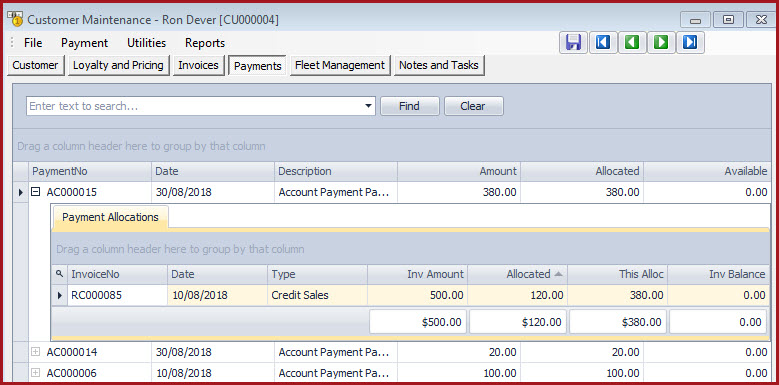Image resolution: width=779 pixels, height=385 pixels.
Task: Close the Customer Maintenance window
Action: click(x=761, y=20)
